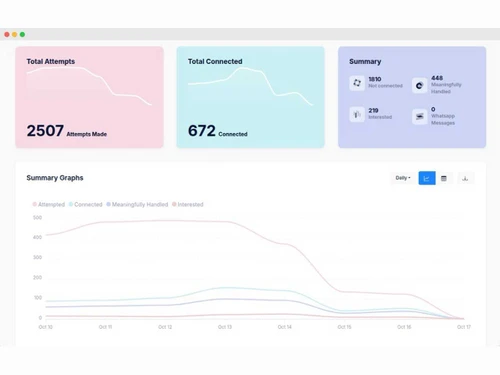Click the 1810 Not connected value
The height and width of the screenshot is (375, 500).
click(x=375, y=79)
